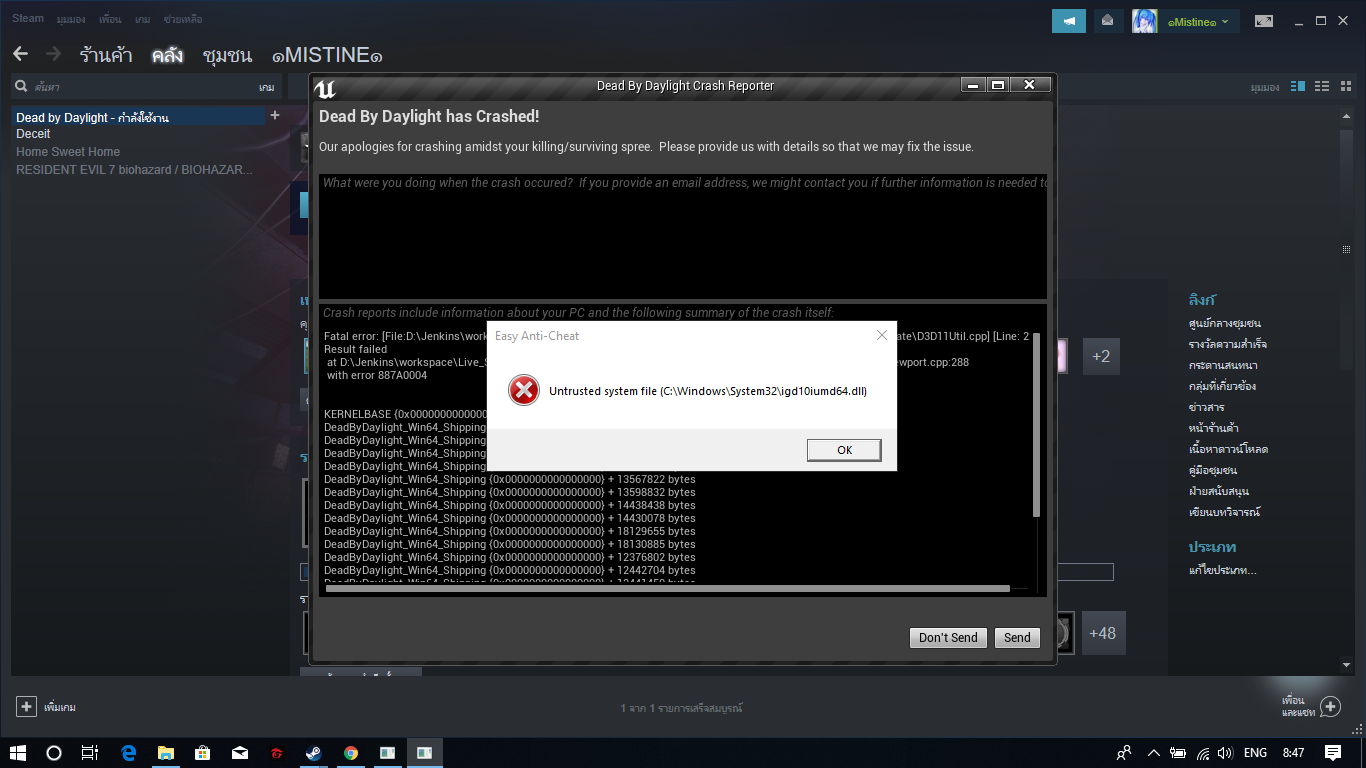Go to the Steam library tab
The width and height of the screenshot is (1366, 768).
click(167, 55)
